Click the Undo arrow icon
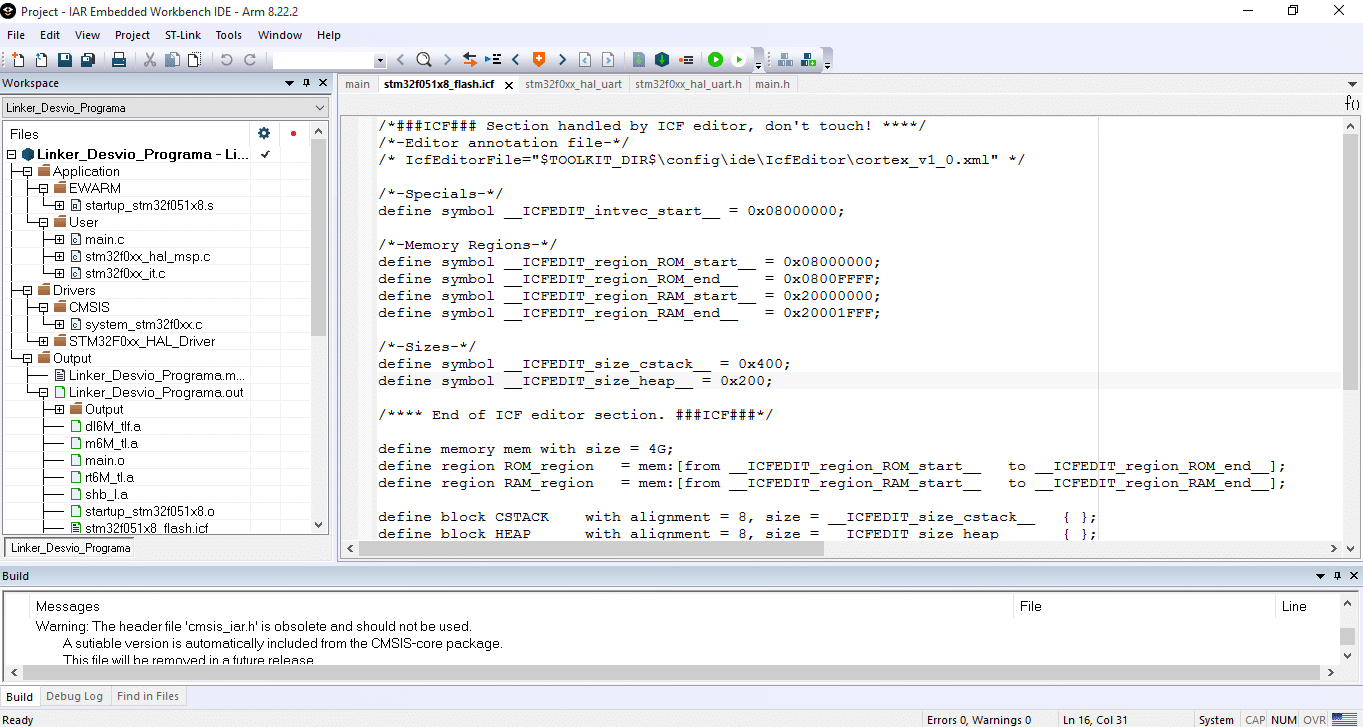This screenshot has height=727, width=1363. click(226, 60)
